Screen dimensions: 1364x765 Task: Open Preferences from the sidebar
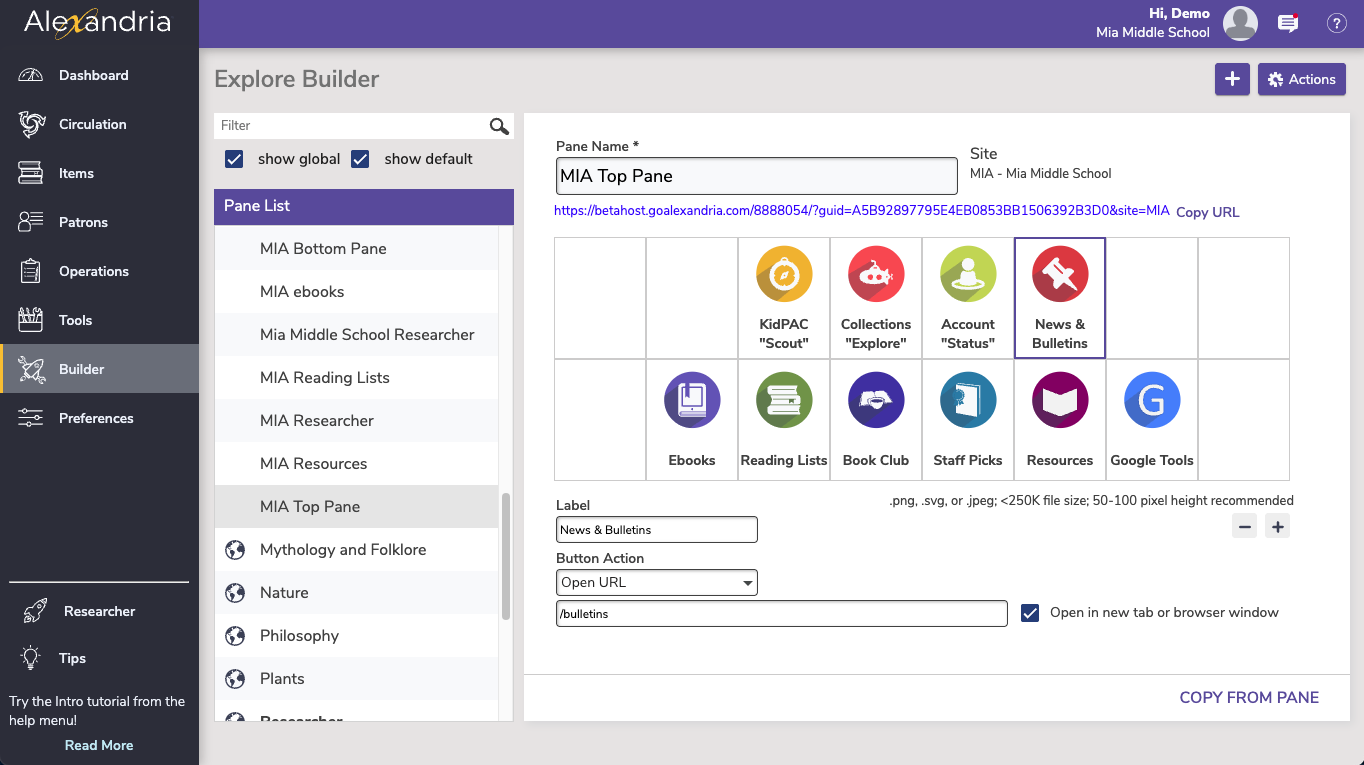95,418
